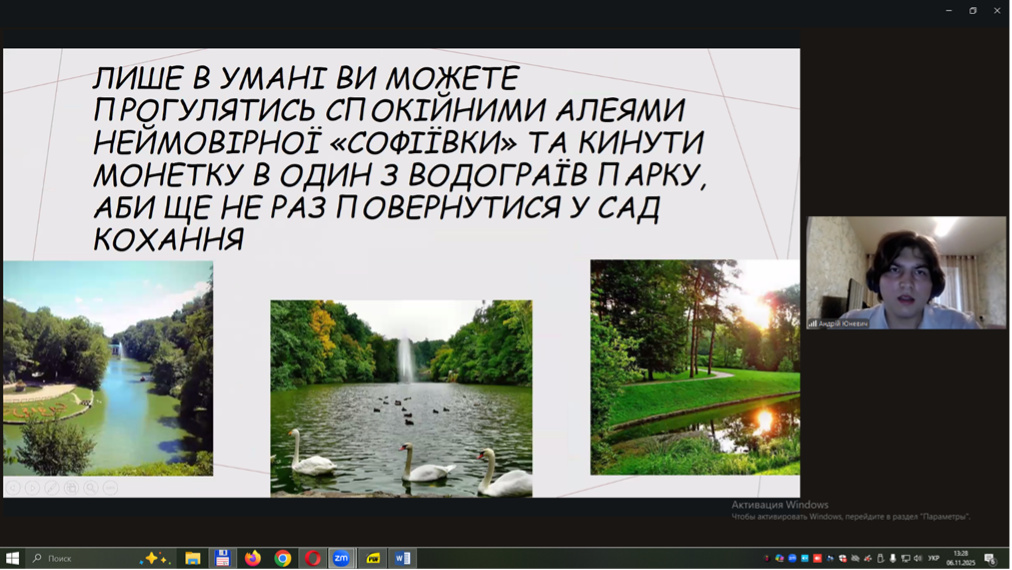The height and width of the screenshot is (570, 1012).
Task: Launch Firefox from the taskbar
Action: (253, 558)
